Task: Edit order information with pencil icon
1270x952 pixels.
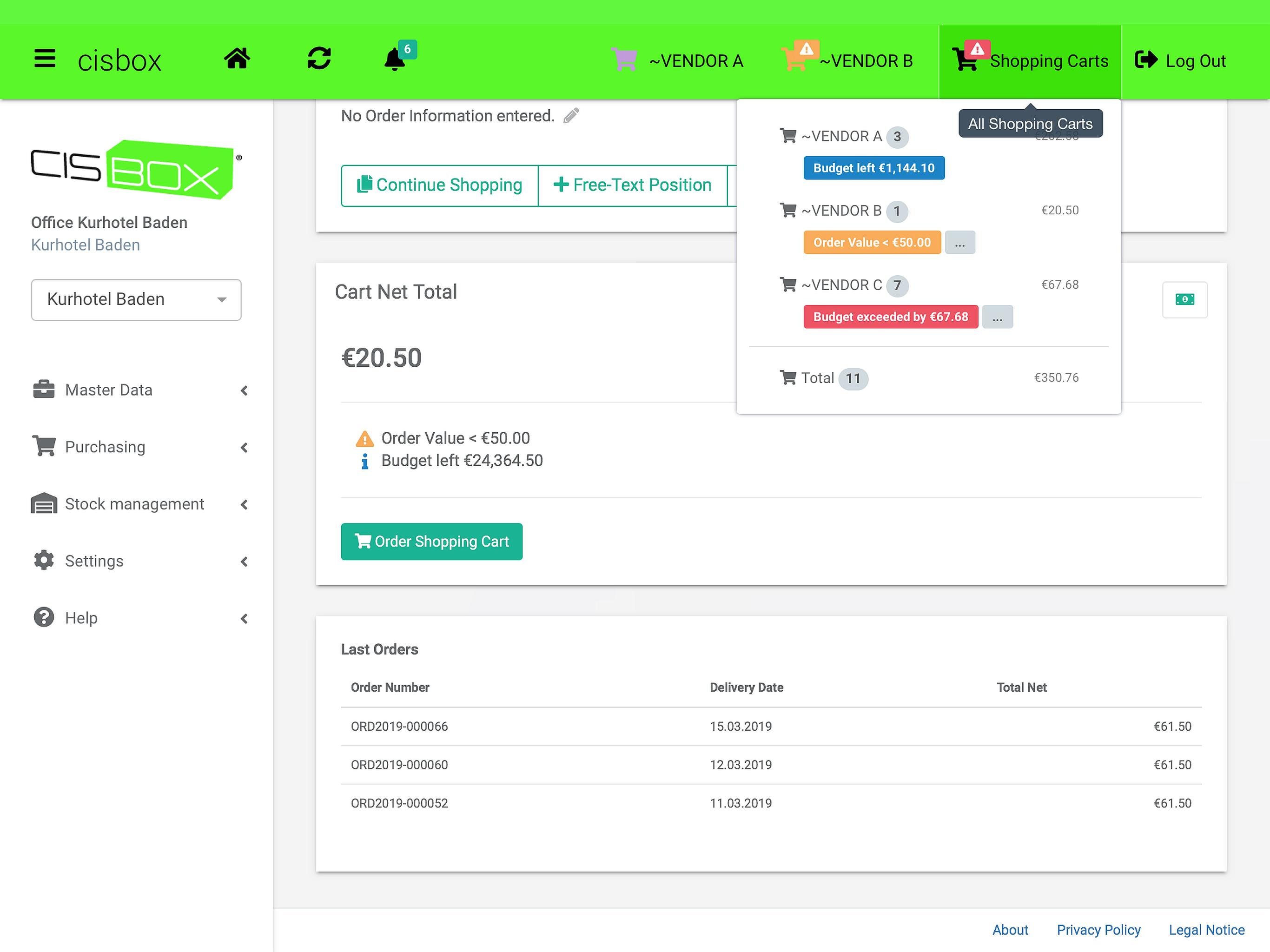Action: point(571,115)
